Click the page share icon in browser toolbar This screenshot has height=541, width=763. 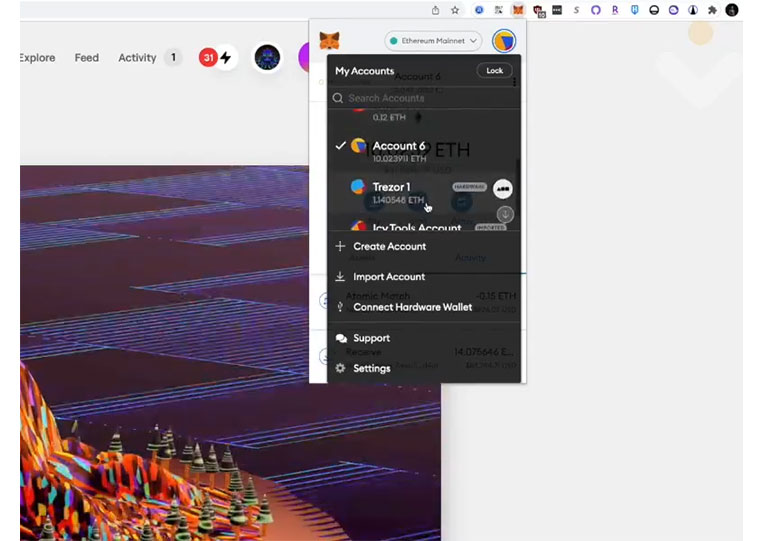click(x=436, y=10)
